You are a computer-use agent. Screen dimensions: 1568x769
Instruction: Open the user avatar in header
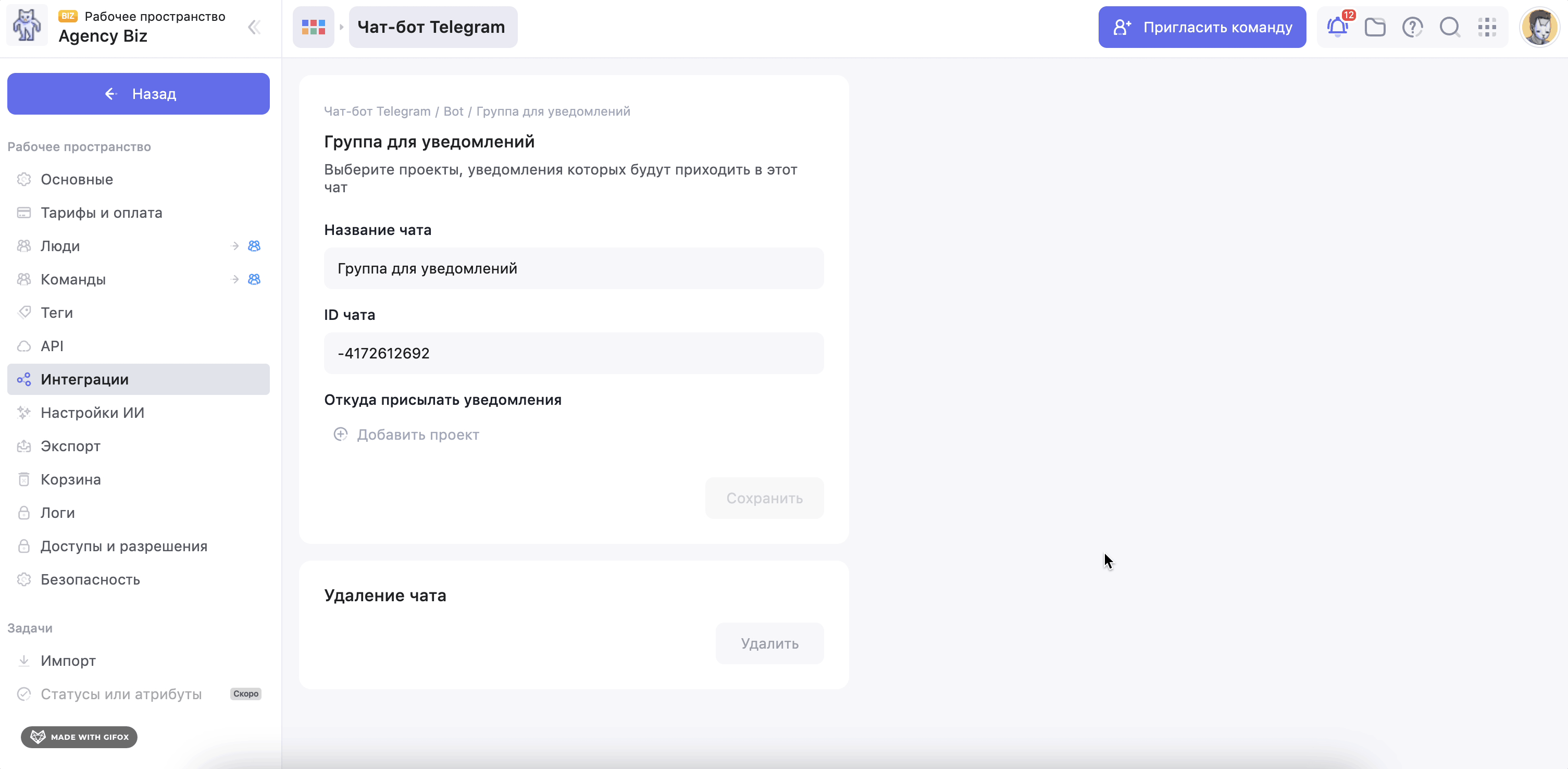point(1539,28)
